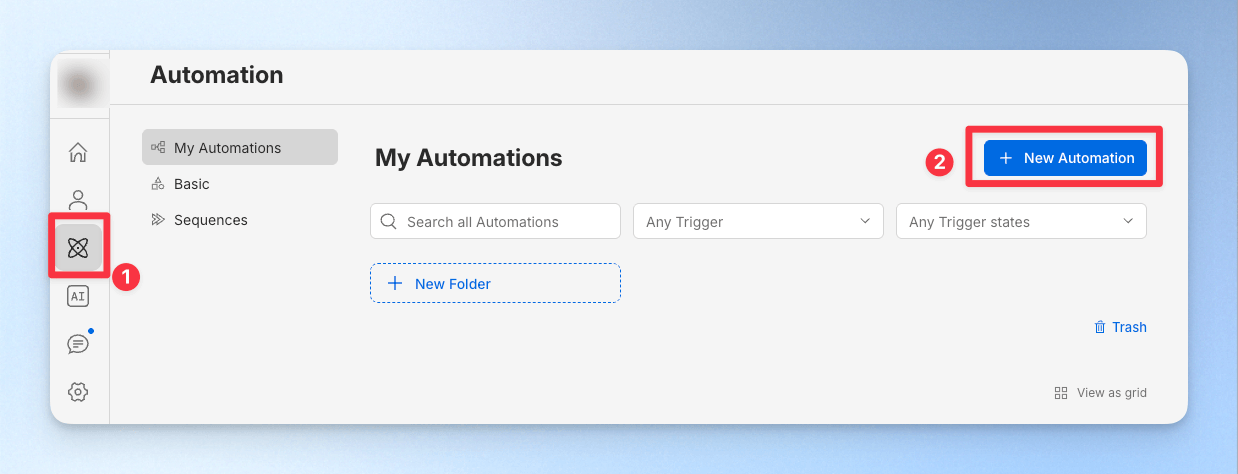Expand the Any Trigger dropdown
Viewport: 1238px width, 474px height.
tap(758, 222)
